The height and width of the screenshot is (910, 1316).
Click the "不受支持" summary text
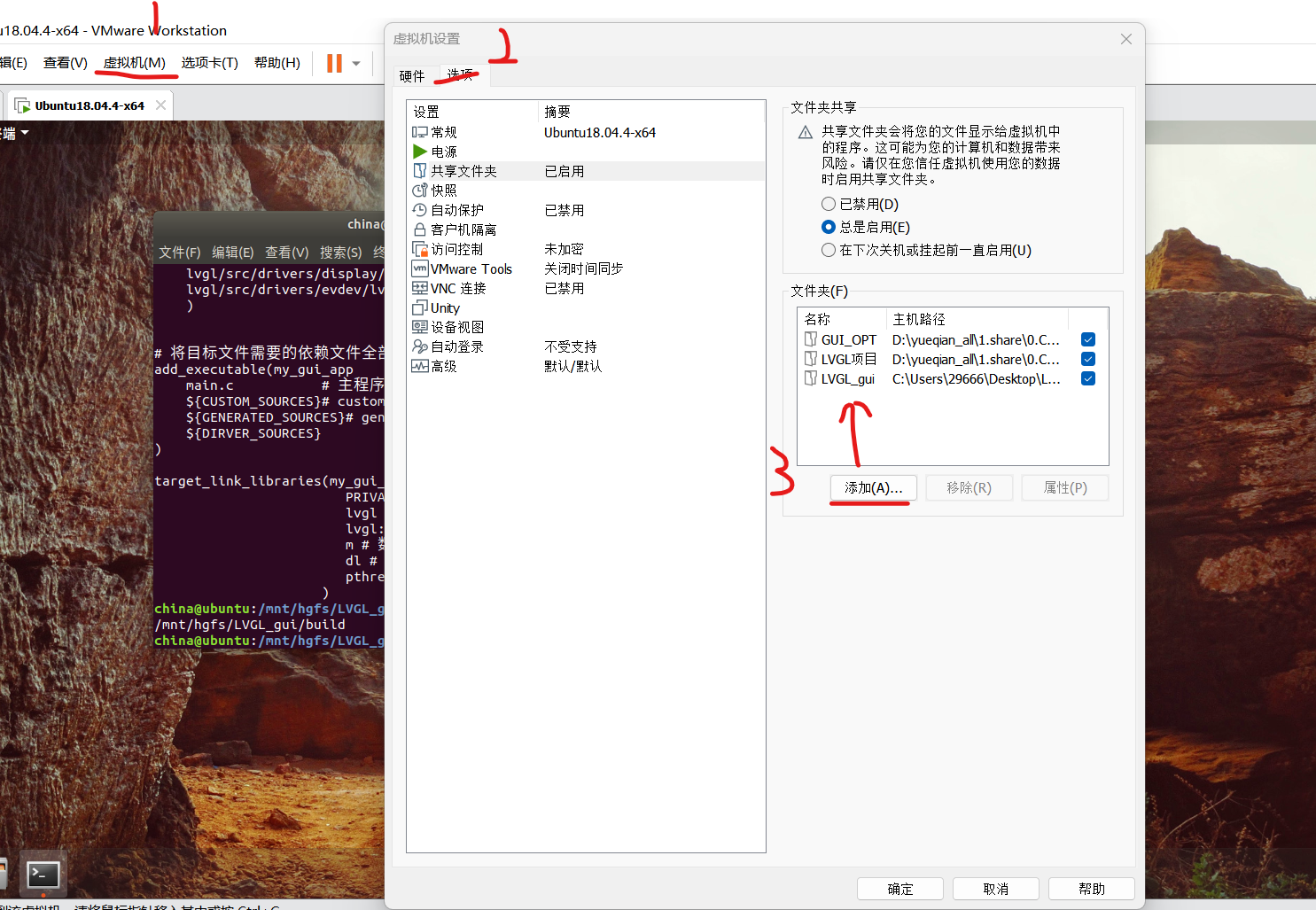[x=571, y=346]
